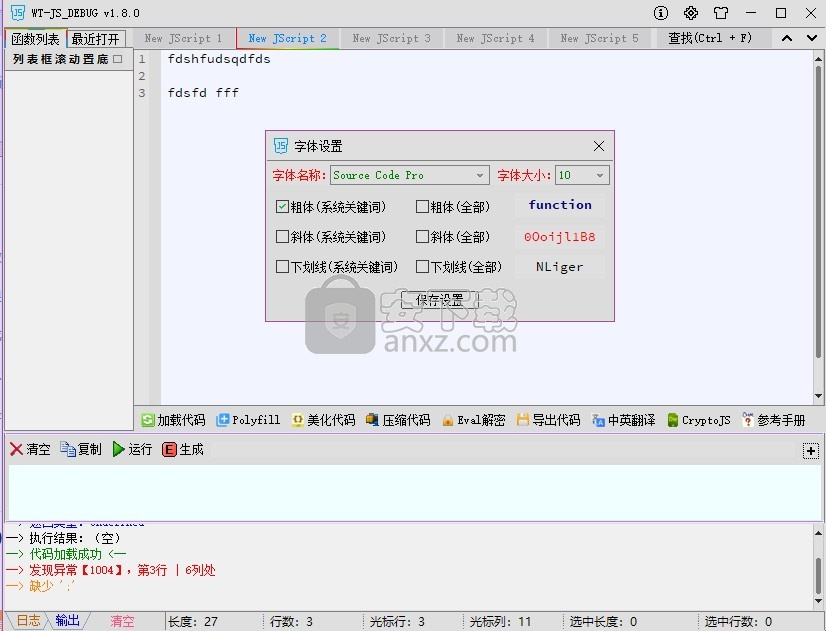Screen dimensions: 826x631
Task: Click the 执行结果: (空) log line
Action: [63, 538]
